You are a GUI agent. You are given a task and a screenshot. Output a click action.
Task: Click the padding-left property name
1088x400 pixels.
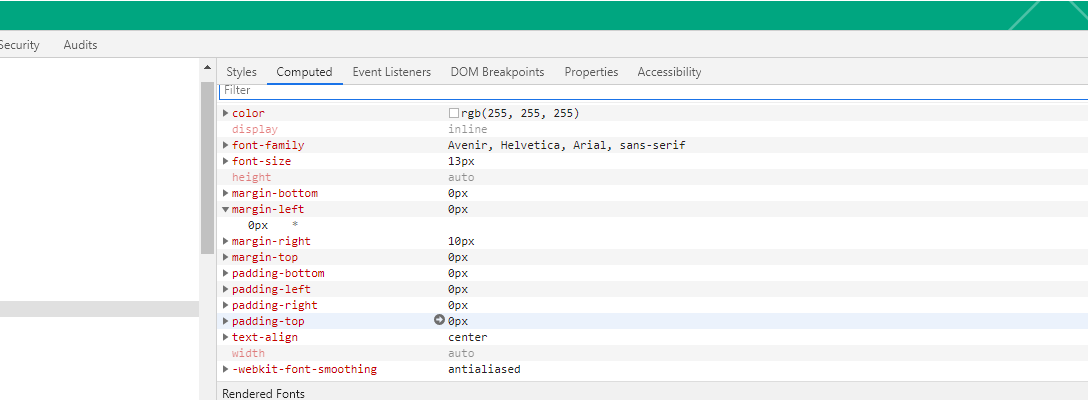tap(271, 289)
